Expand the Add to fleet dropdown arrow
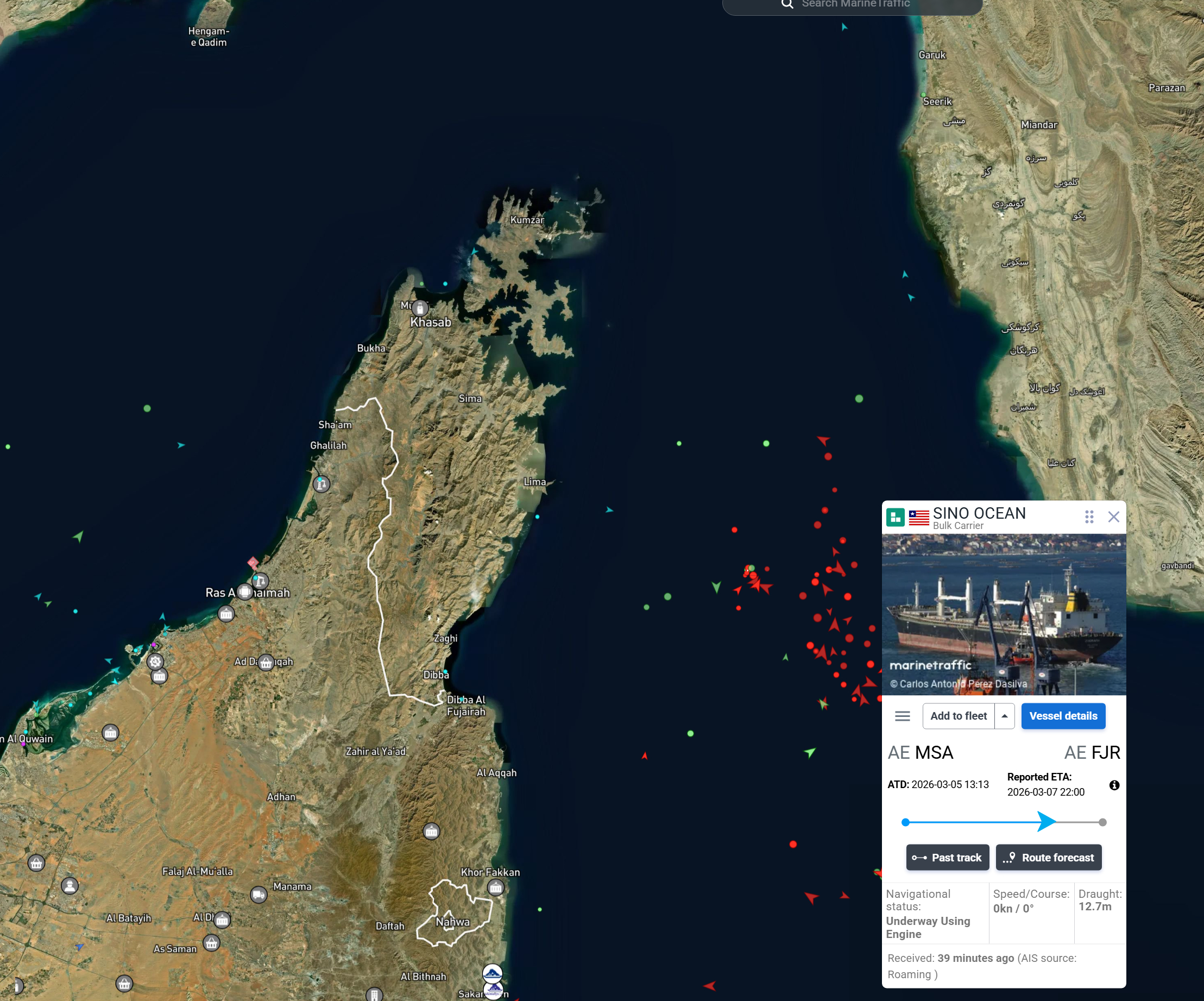 coord(1005,715)
